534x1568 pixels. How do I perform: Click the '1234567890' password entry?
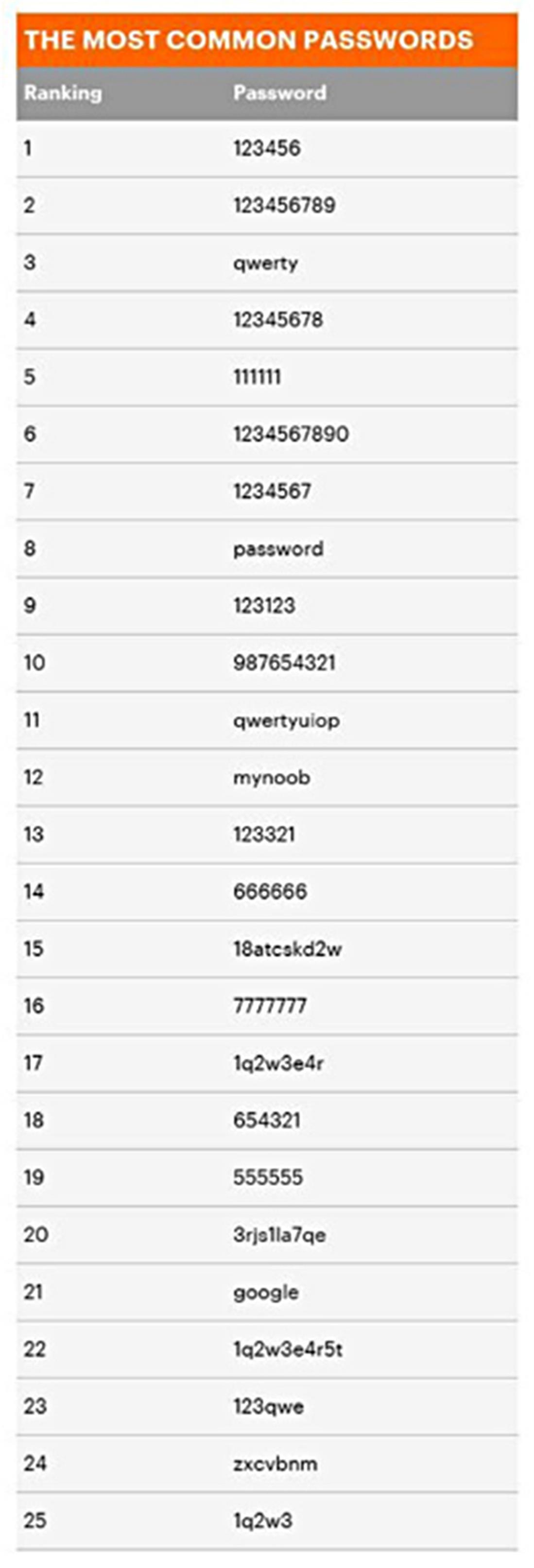(291, 434)
